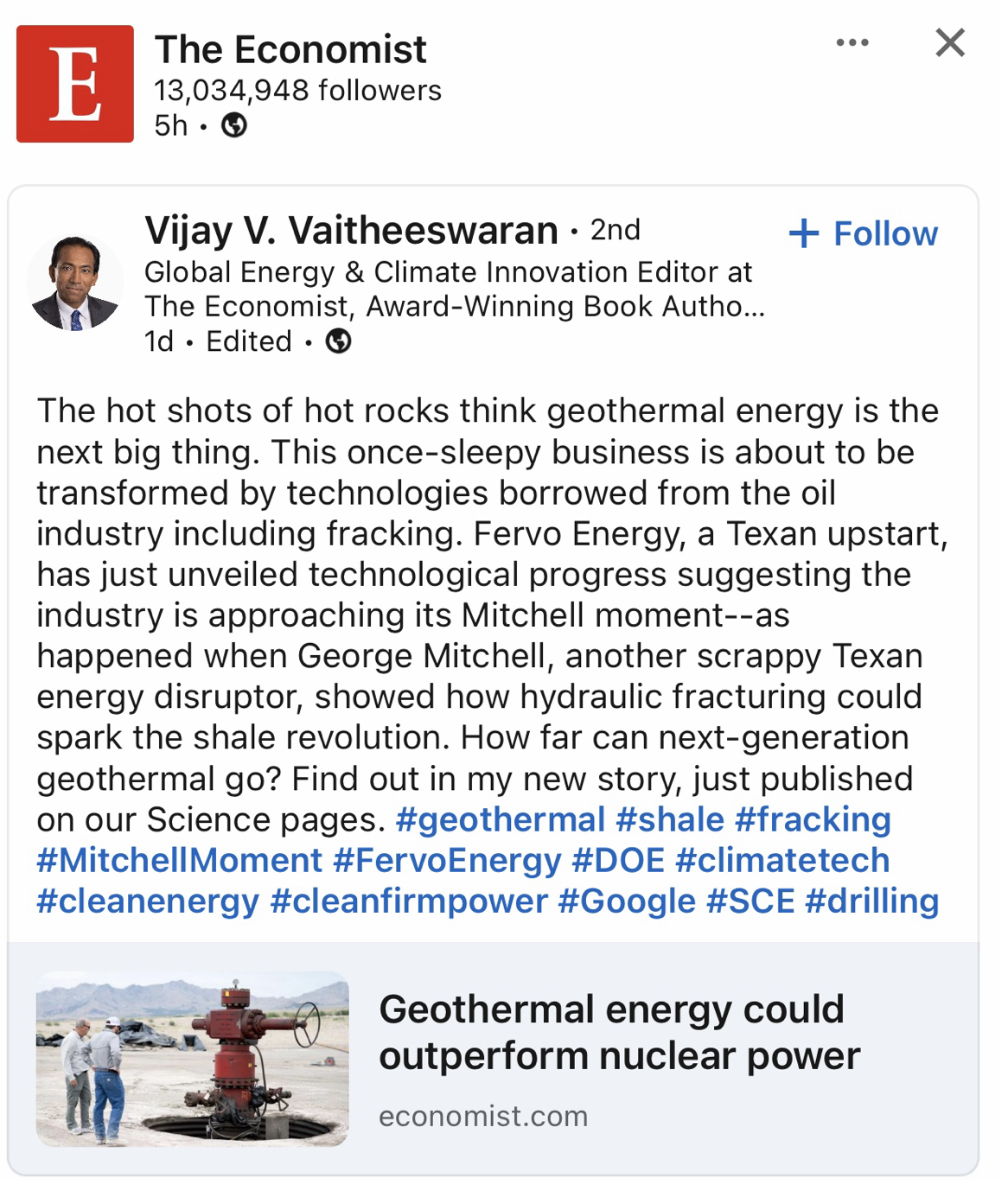Viewport: 1008px width, 1191px height.
Task: Open article "Geothermal energy could outperform nuclear power"
Action: (x=619, y=1032)
